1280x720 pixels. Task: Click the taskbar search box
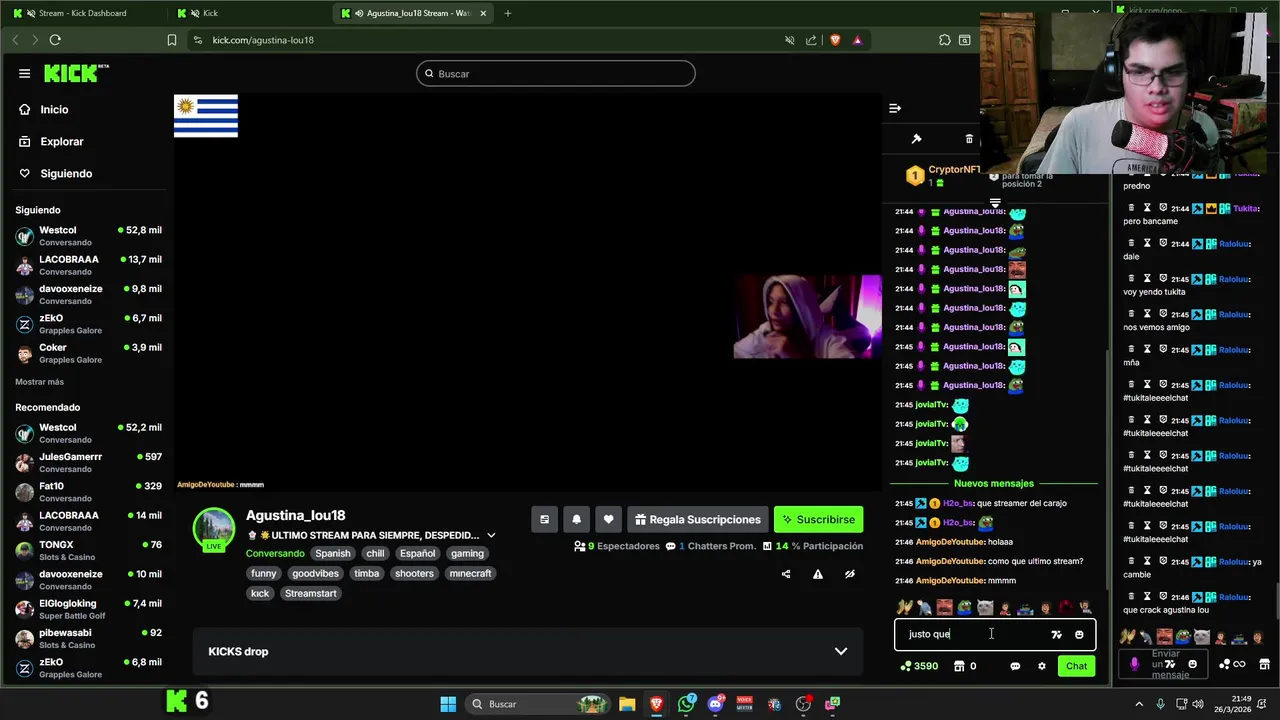coord(540,704)
